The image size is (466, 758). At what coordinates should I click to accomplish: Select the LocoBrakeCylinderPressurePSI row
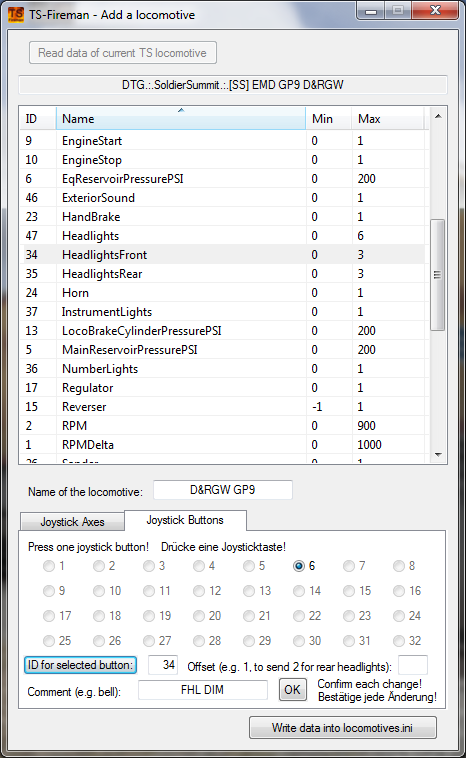click(224, 331)
